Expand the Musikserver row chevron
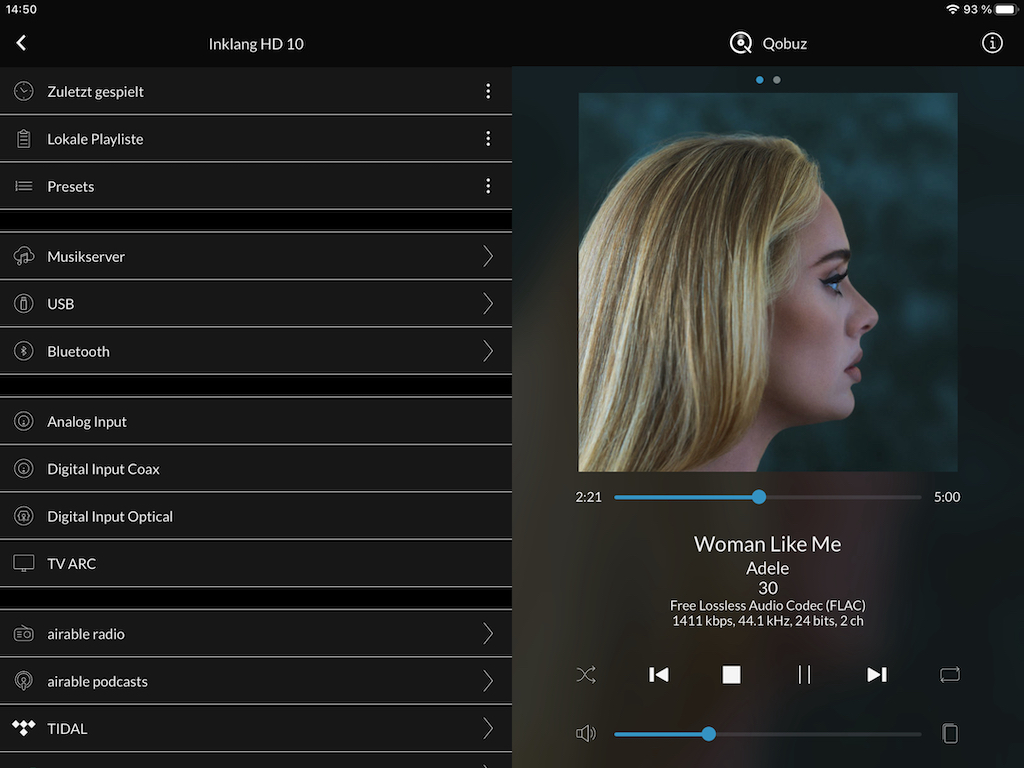Viewport: 1024px width, 768px height. point(488,256)
